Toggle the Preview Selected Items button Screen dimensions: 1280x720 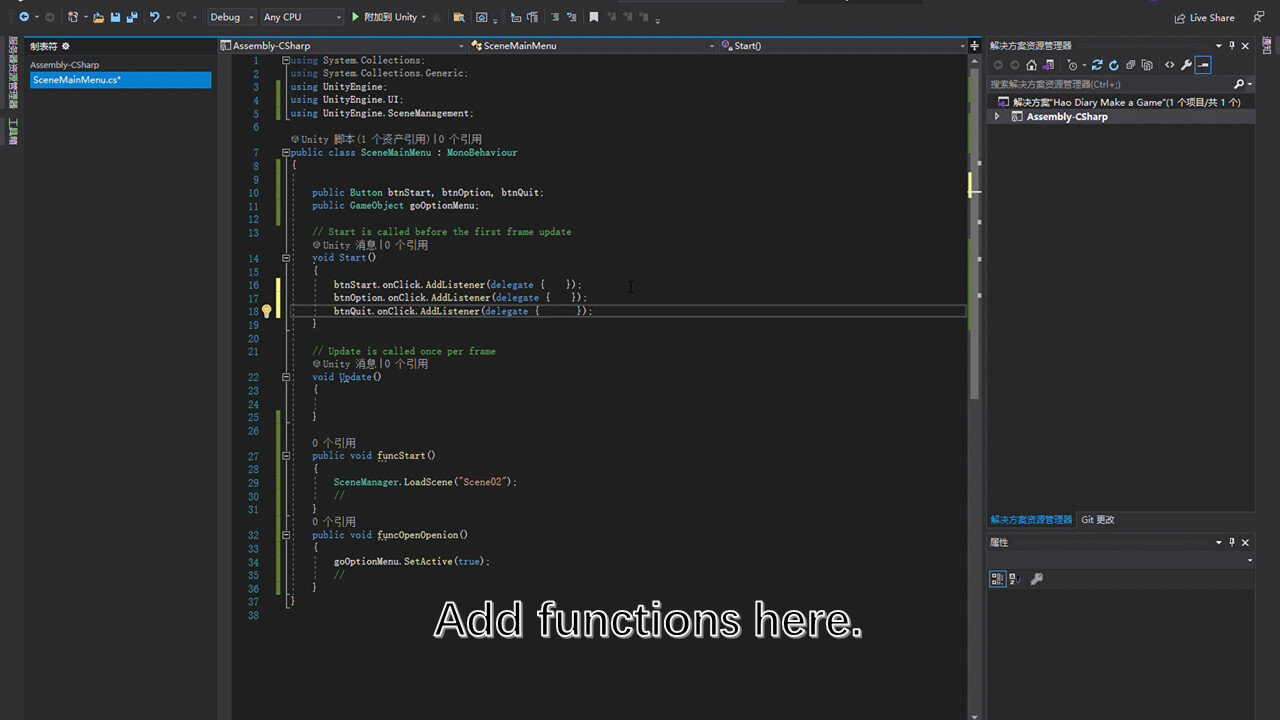[x=1203, y=65]
